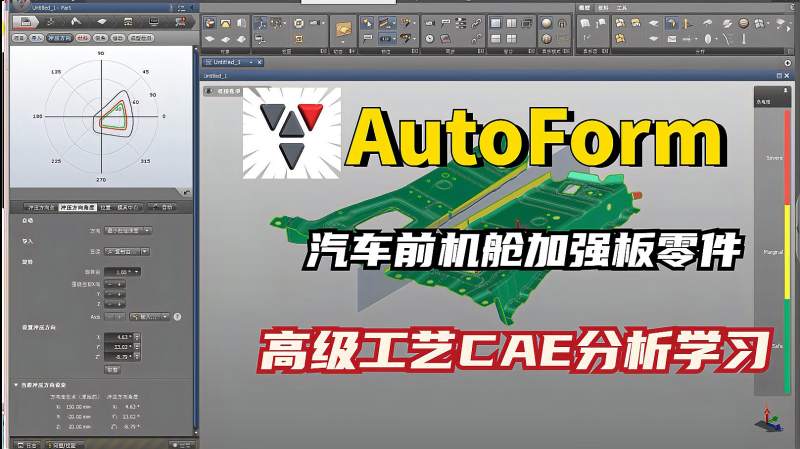Collapse the 当前冲压方向设定 section triangle
This screenshot has width=800, height=449.
pos(16,385)
